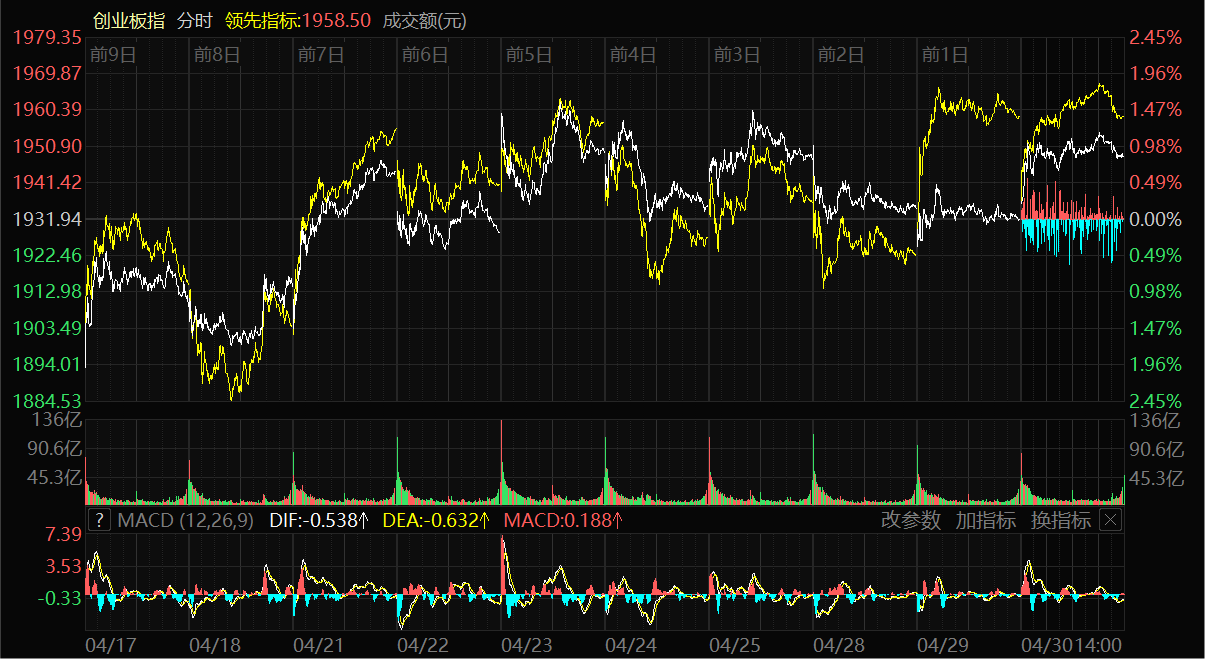Click the 1979.35 price axis label
This screenshot has height=659, width=1205.
(48, 37)
